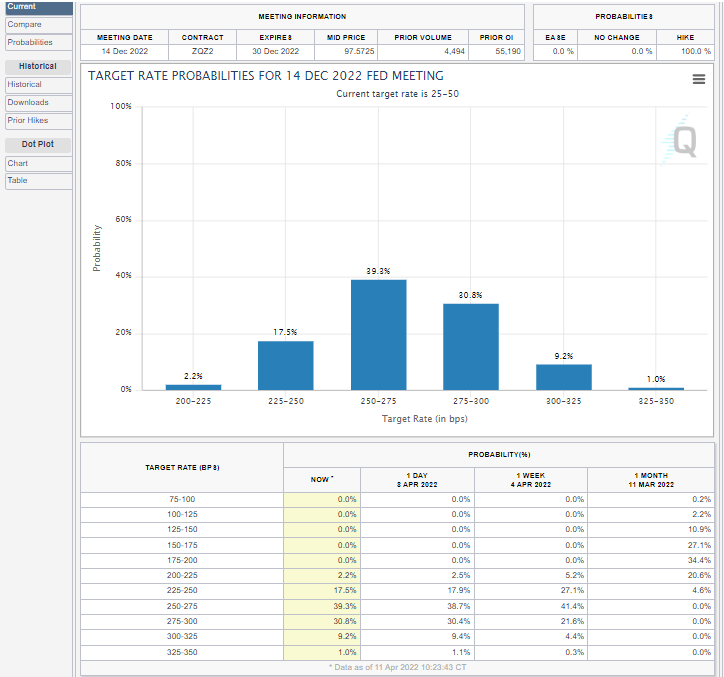Click the NOW column header

tap(321, 479)
